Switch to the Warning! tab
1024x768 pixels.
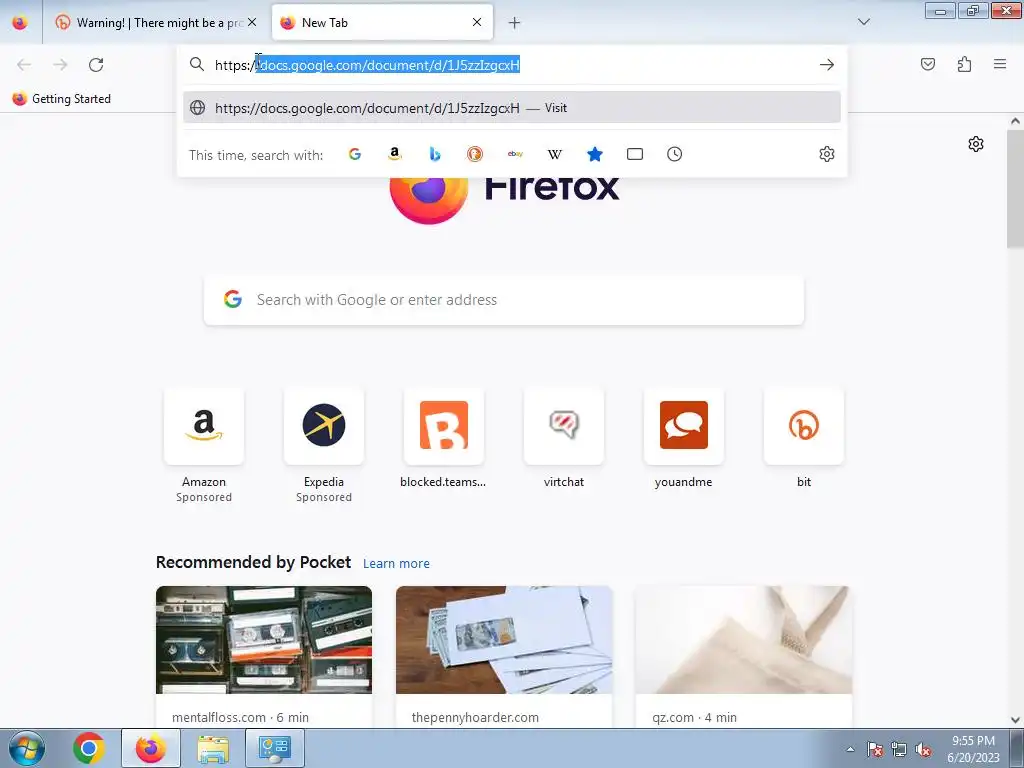click(157, 23)
